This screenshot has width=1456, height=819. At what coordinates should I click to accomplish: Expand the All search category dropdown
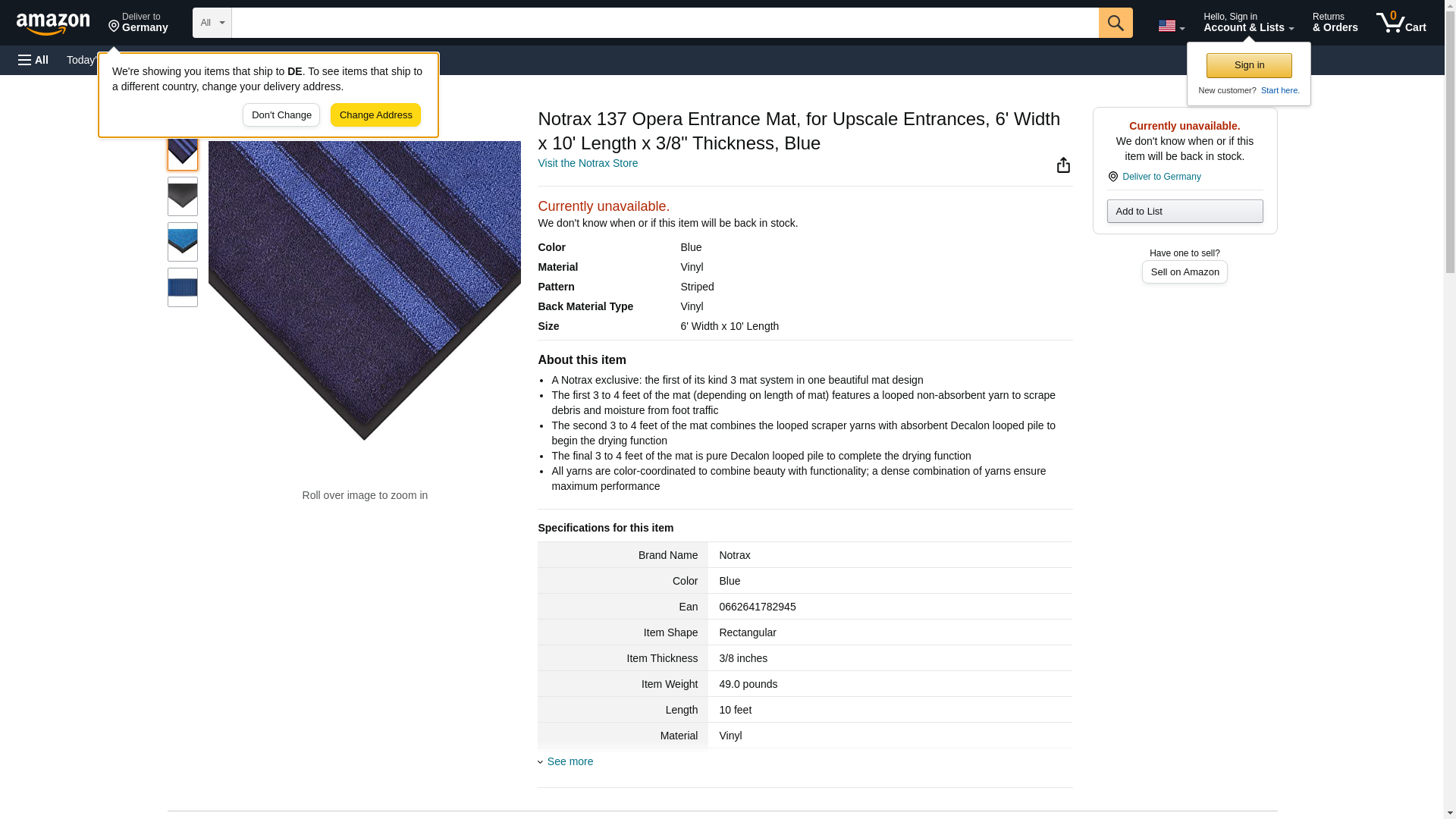[212, 23]
